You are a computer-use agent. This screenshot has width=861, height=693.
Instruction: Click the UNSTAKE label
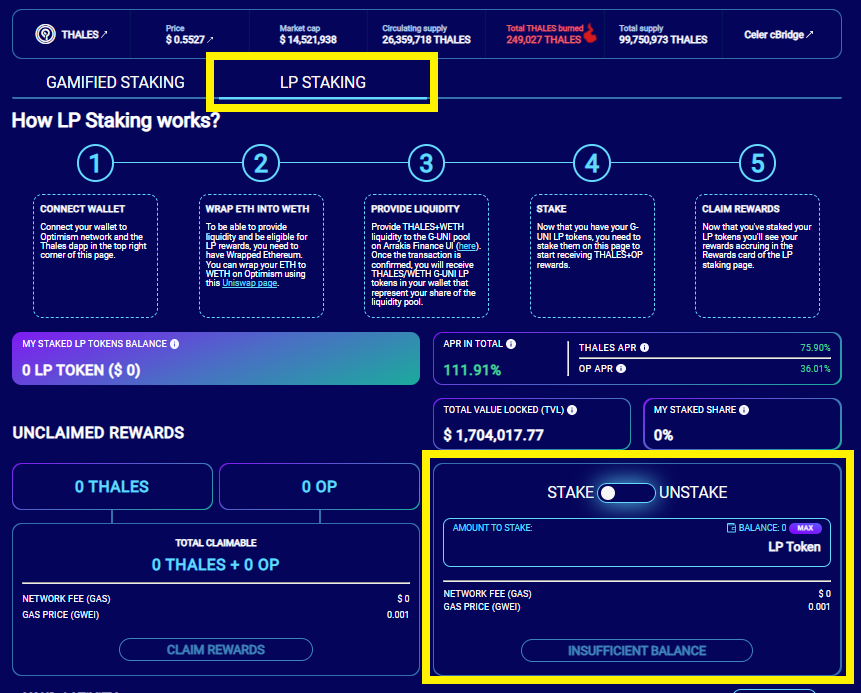click(693, 493)
